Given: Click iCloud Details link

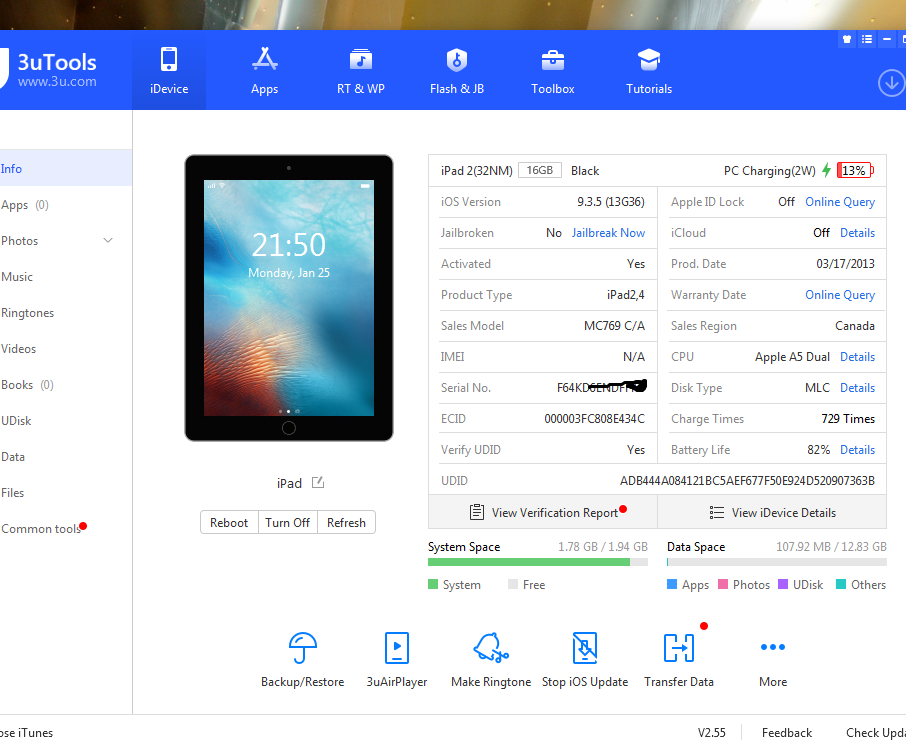Looking at the screenshot, I should tap(857, 233).
